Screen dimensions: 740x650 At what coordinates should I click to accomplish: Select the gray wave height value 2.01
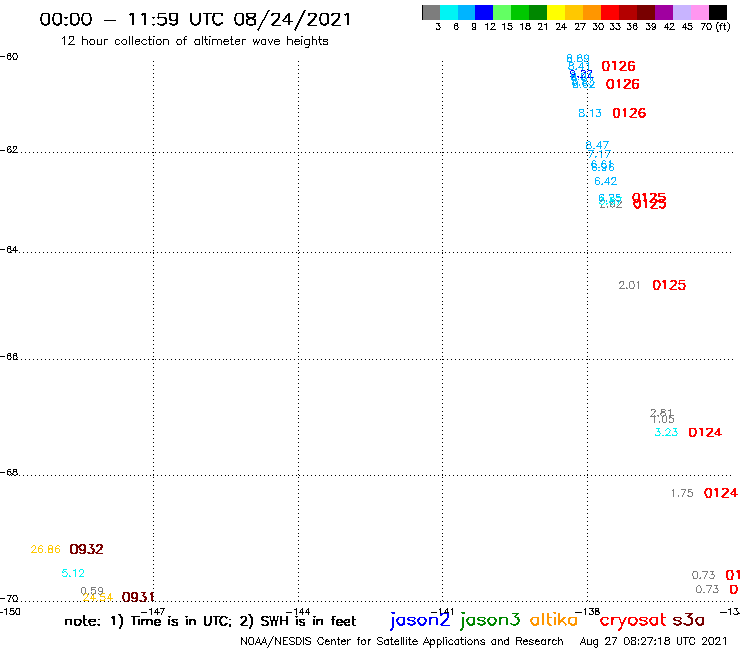[x=629, y=285]
